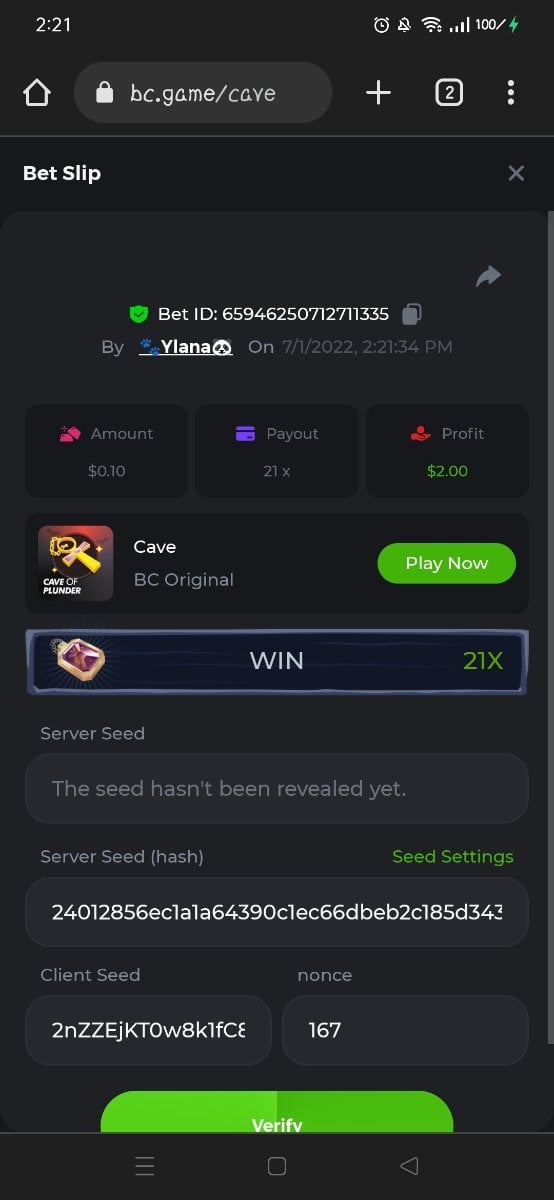Tap the browser home icon
This screenshot has height=1200, width=554.
coord(37,93)
